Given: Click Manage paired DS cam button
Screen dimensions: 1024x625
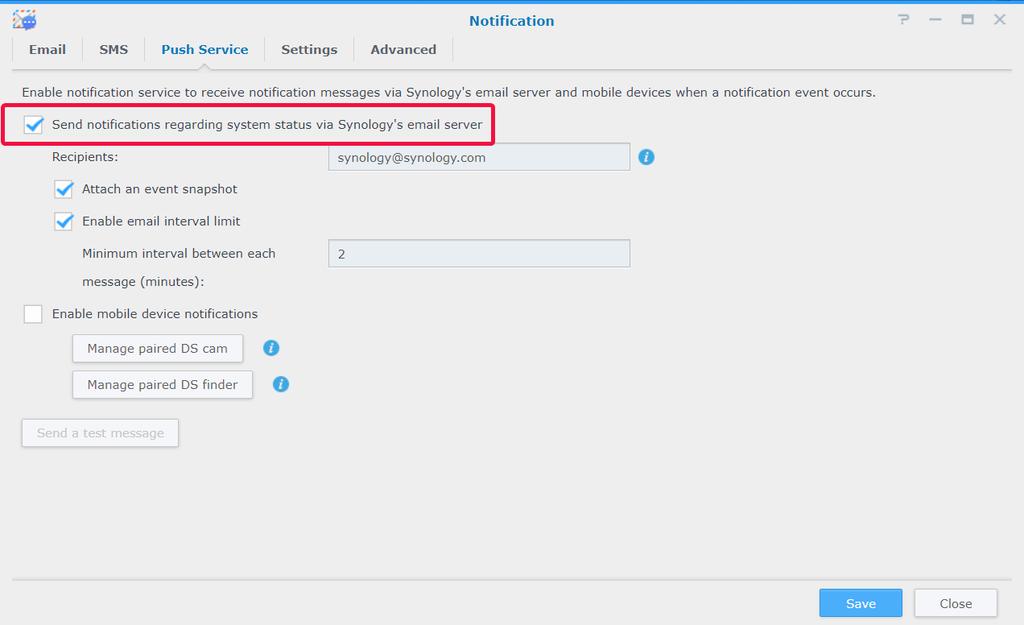Looking at the screenshot, I should pyautogui.click(x=157, y=349).
